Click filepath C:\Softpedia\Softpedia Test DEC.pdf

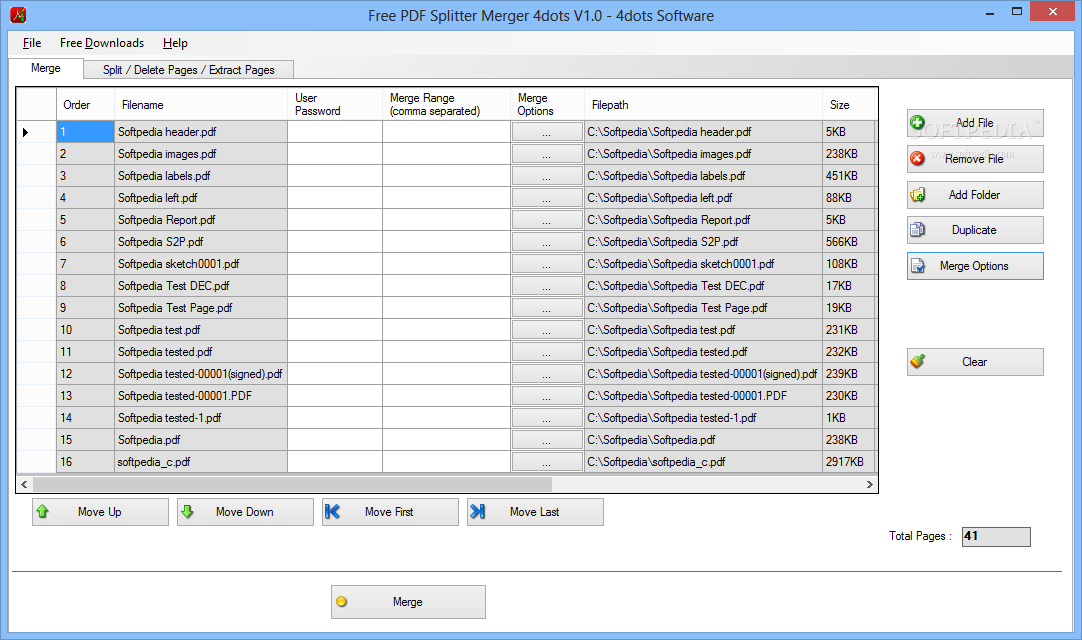[703, 286]
